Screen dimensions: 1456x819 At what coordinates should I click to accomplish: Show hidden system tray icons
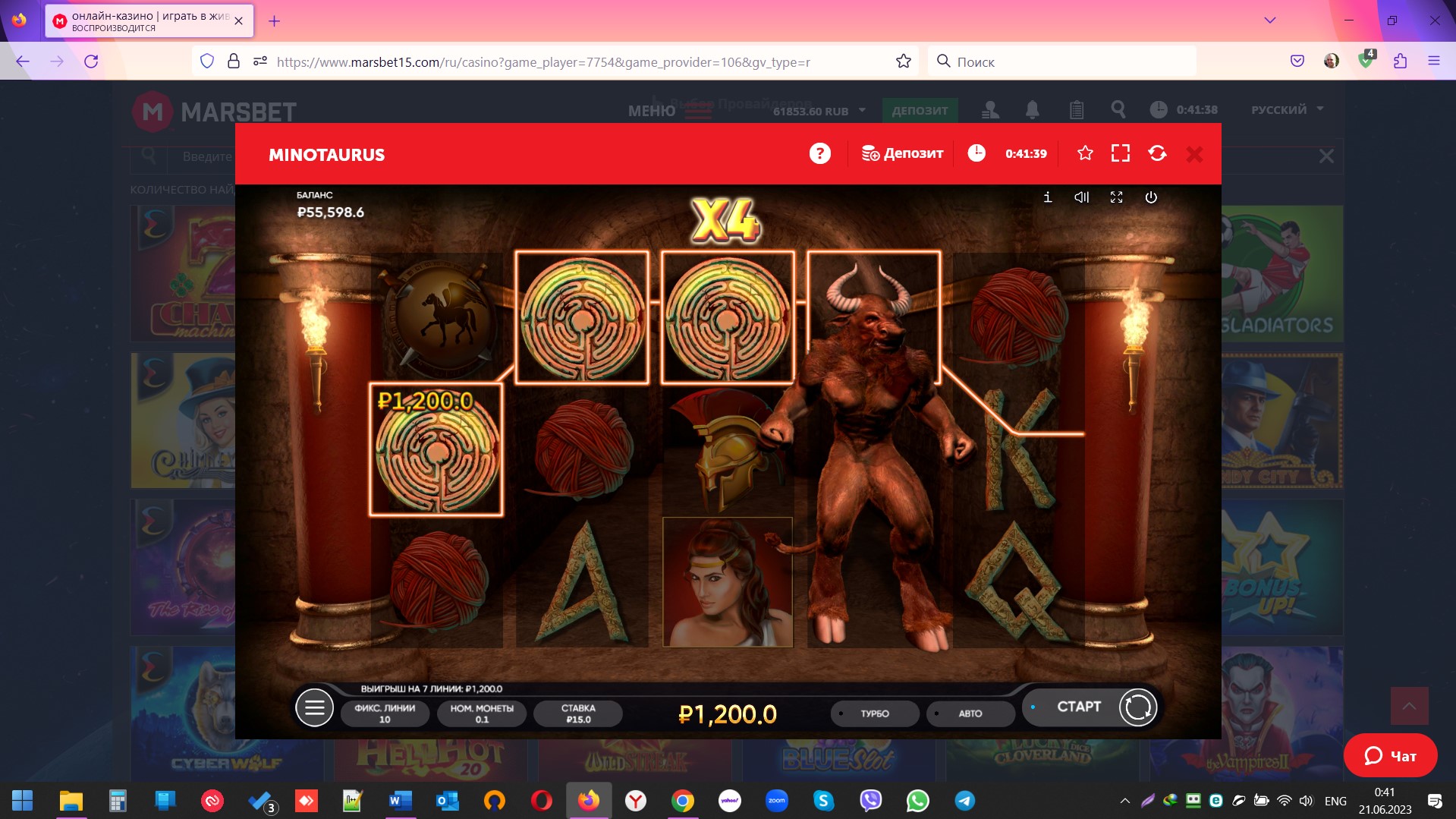click(1124, 801)
